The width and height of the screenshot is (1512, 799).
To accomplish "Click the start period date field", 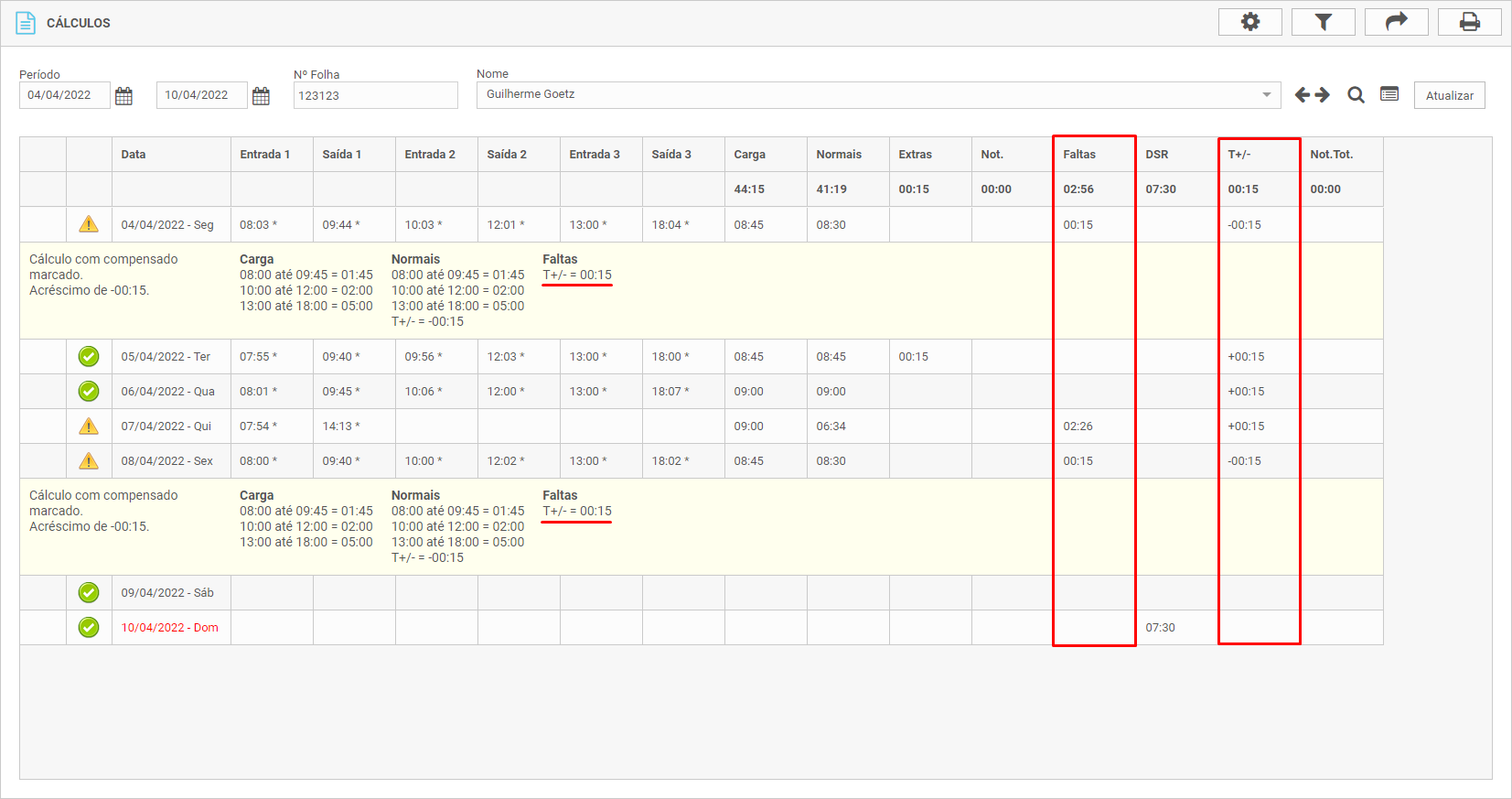I will coord(64,95).
